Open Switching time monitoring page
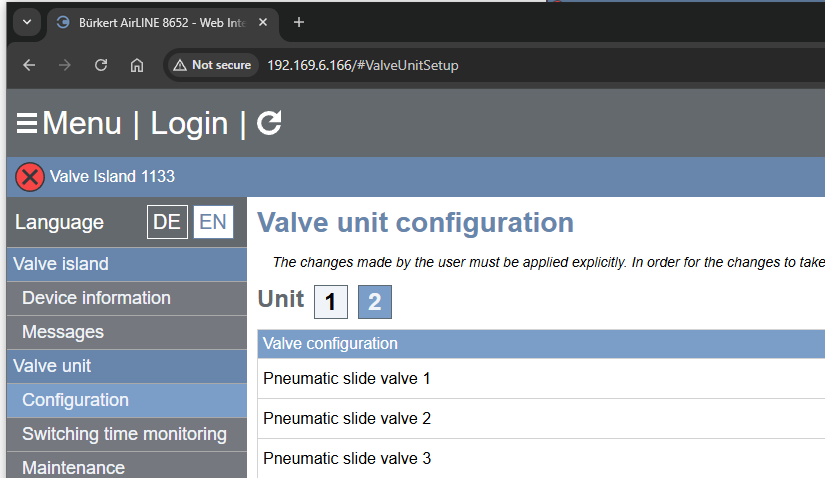 tap(127, 434)
